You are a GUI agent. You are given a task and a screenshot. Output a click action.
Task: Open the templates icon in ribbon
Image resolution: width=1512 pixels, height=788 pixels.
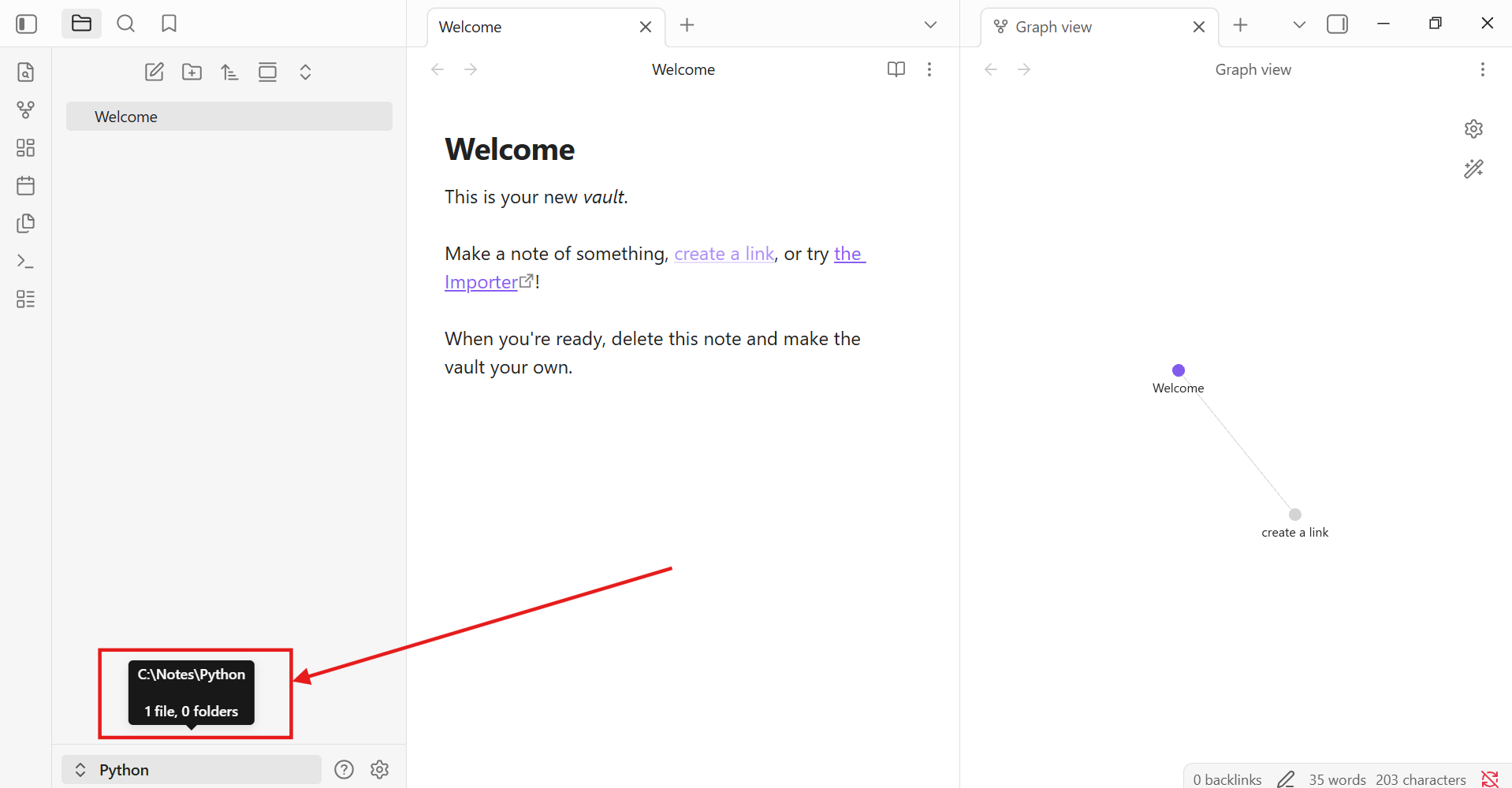pos(25,224)
